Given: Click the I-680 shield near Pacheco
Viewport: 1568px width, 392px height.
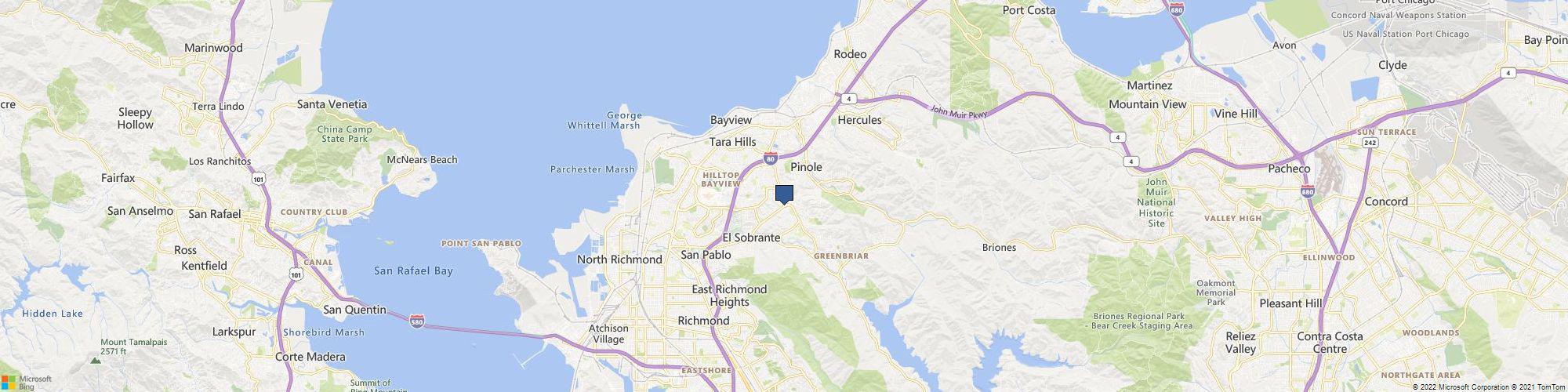Looking at the screenshot, I should (1306, 191).
